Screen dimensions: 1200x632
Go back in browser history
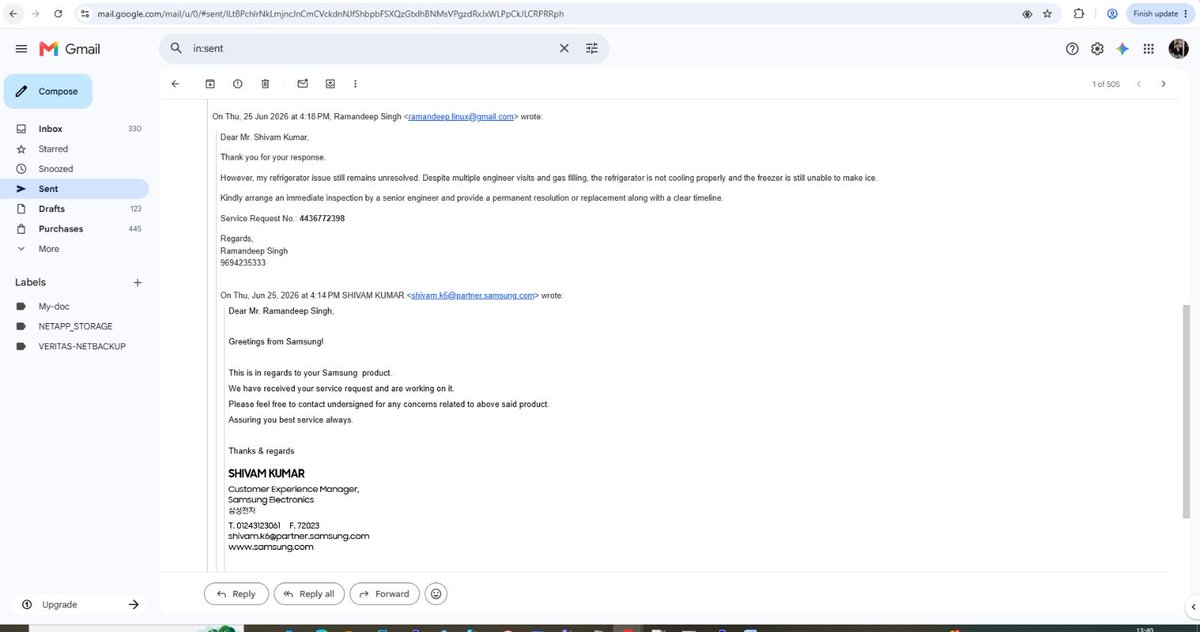[13, 14]
